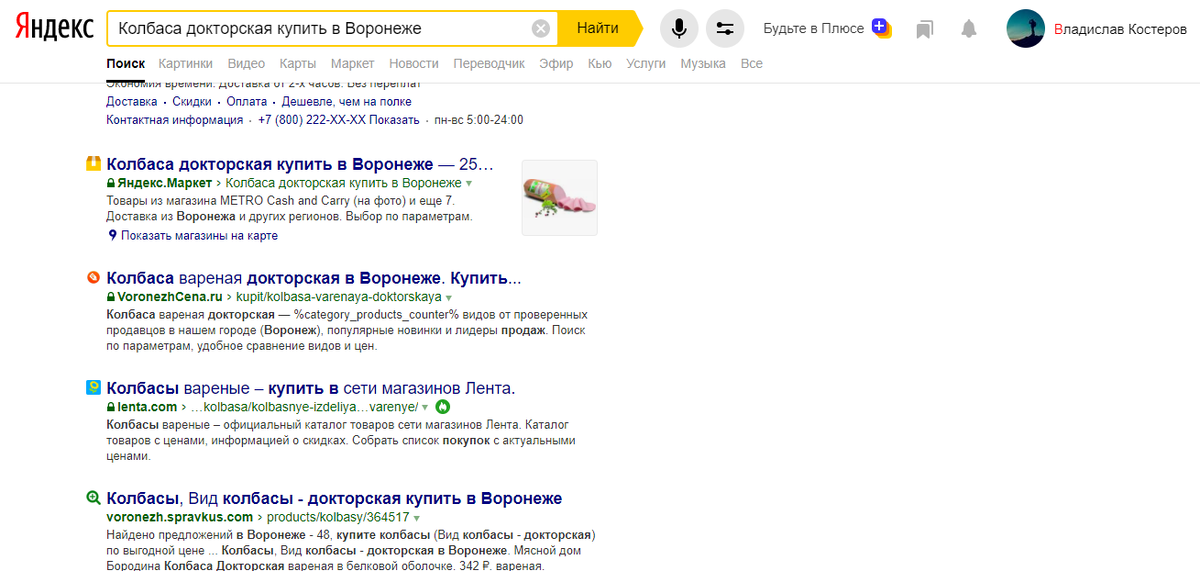The height and width of the screenshot is (571, 1200).
Task: Click the Lenta result favicon
Action: 93,387
